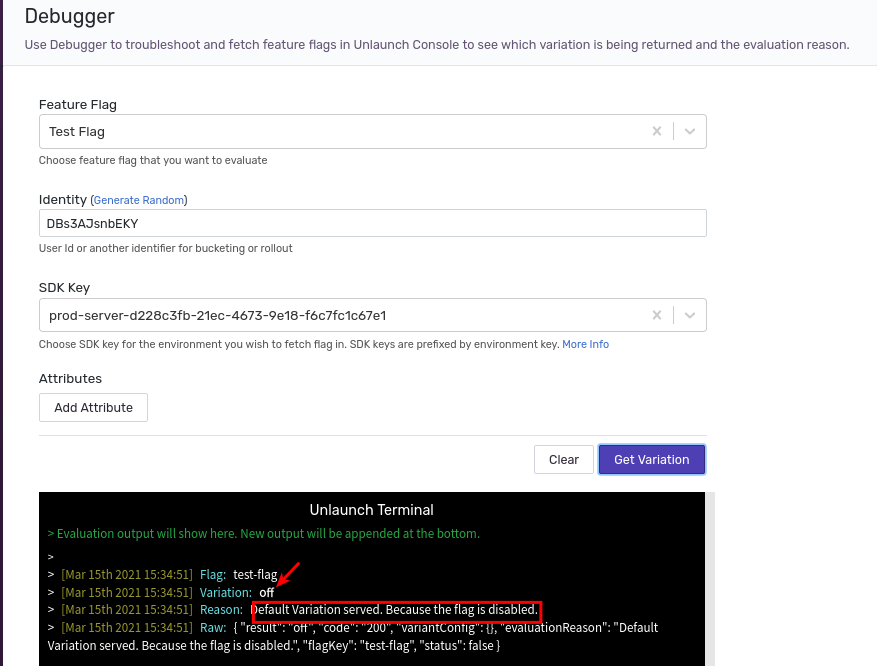Click the terminal scrollbar
877x666 pixels.
point(710,579)
